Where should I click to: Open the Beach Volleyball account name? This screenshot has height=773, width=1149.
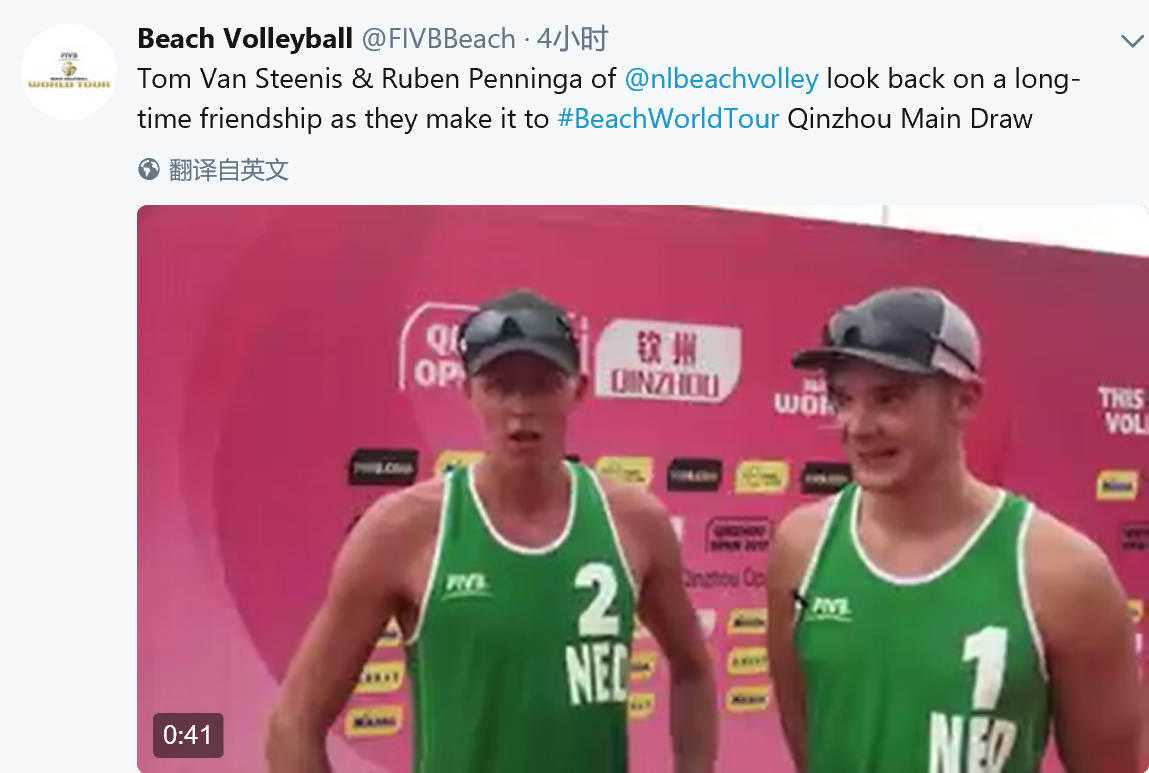(x=245, y=38)
